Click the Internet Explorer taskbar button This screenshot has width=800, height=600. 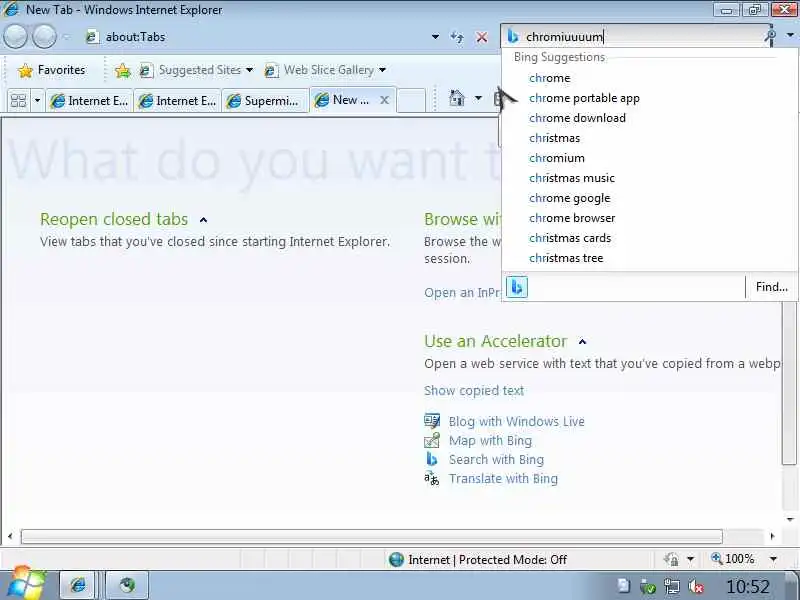click(79, 585)
